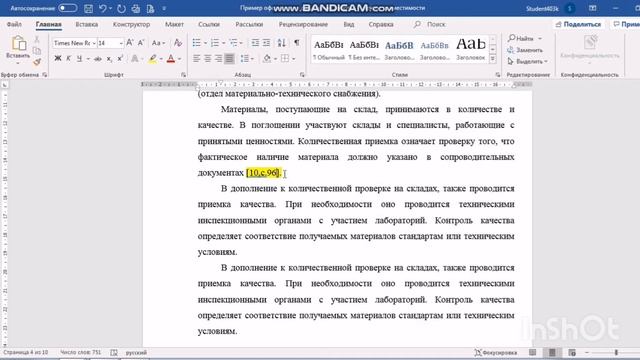Toggle italic (К) formatting
The height and width of the screenshot is (360, 640).
click(x=69, y=59)
